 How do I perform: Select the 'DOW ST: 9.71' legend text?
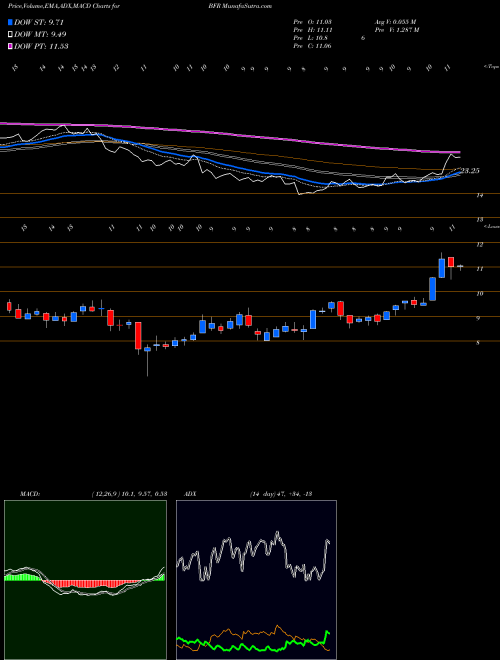point(39,22)
